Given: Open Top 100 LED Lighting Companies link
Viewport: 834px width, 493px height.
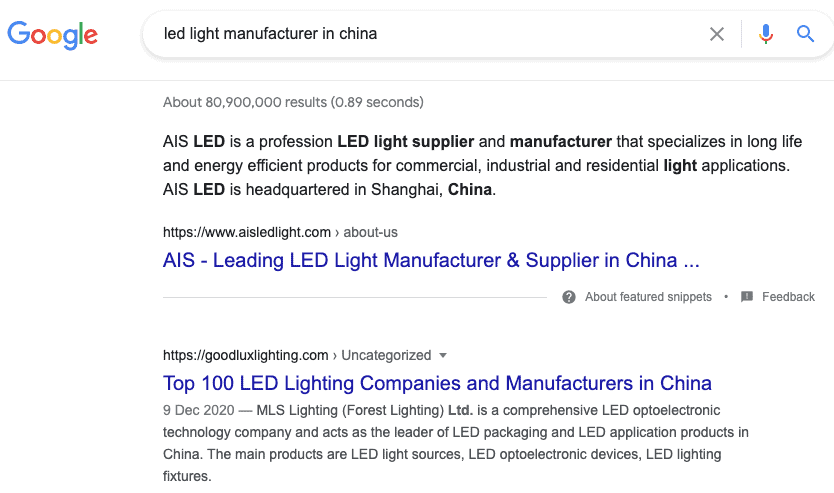Looking at the screenshot, I should point(437,383).
